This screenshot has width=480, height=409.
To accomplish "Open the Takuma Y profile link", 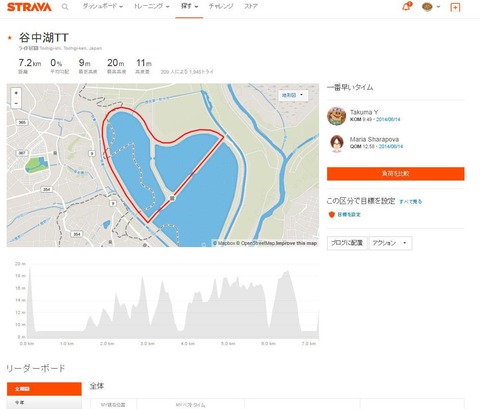I will (364, 112).
